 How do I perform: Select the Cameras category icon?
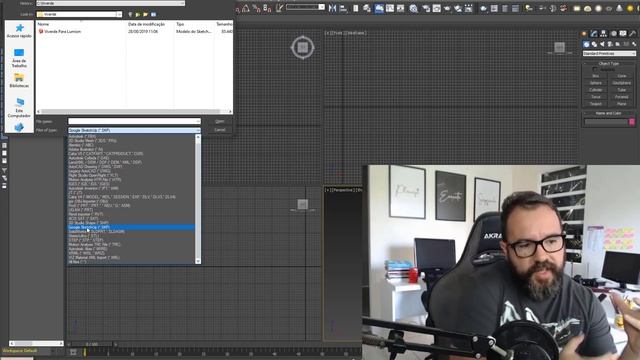(610, 44)
